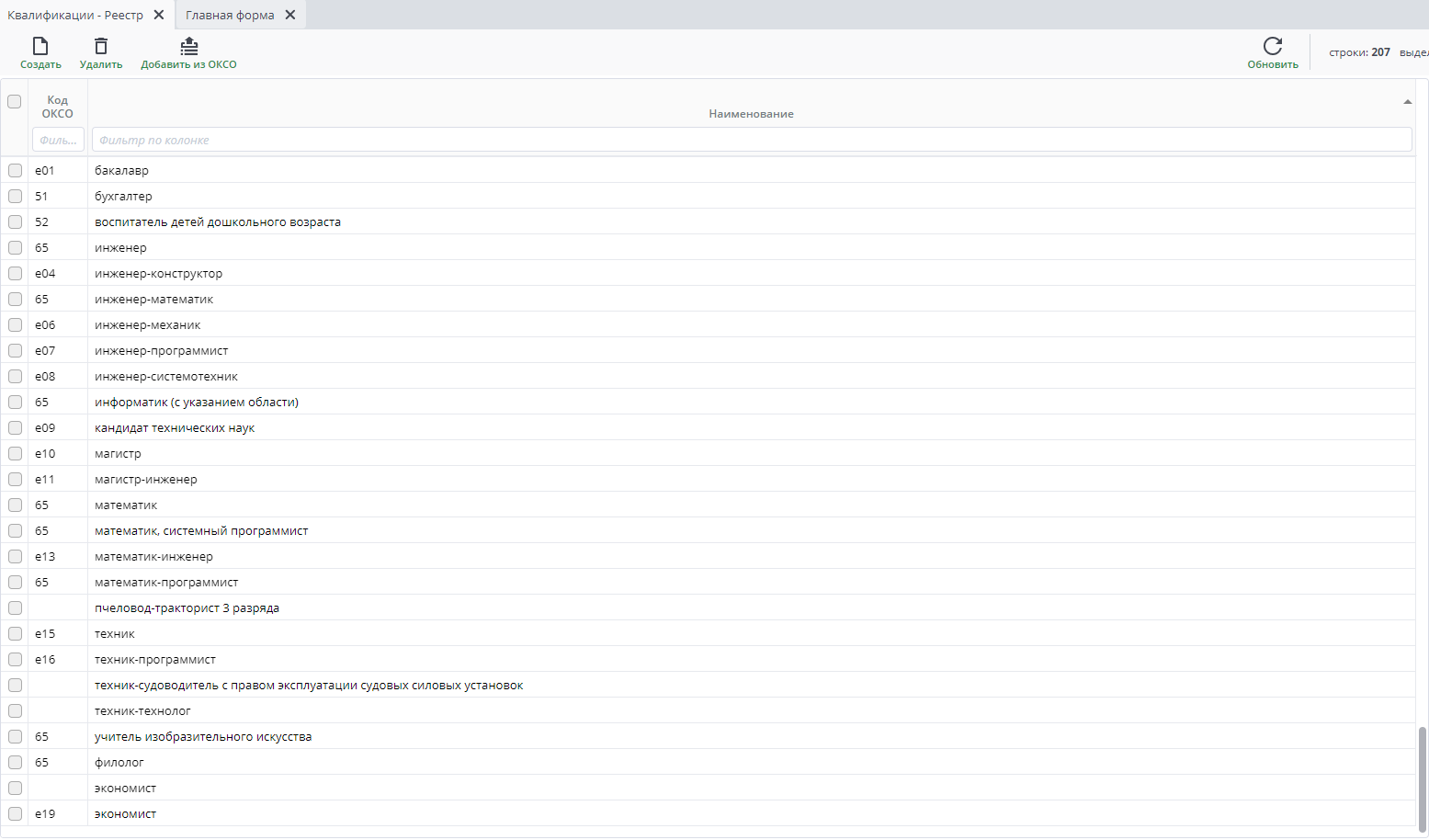Screen dimensions: 1429x840
Task: Click информатик (с указанием области) cell
Action: pyautogui.click(x=751, y=402)
